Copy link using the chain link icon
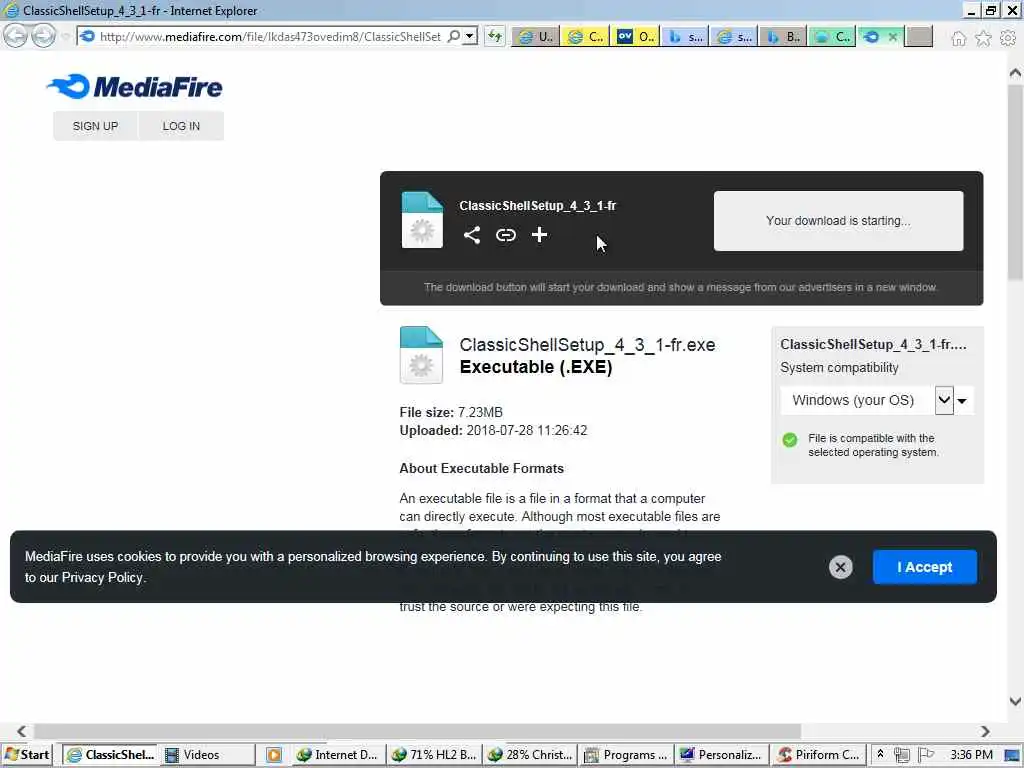 [x=505, y=235]
